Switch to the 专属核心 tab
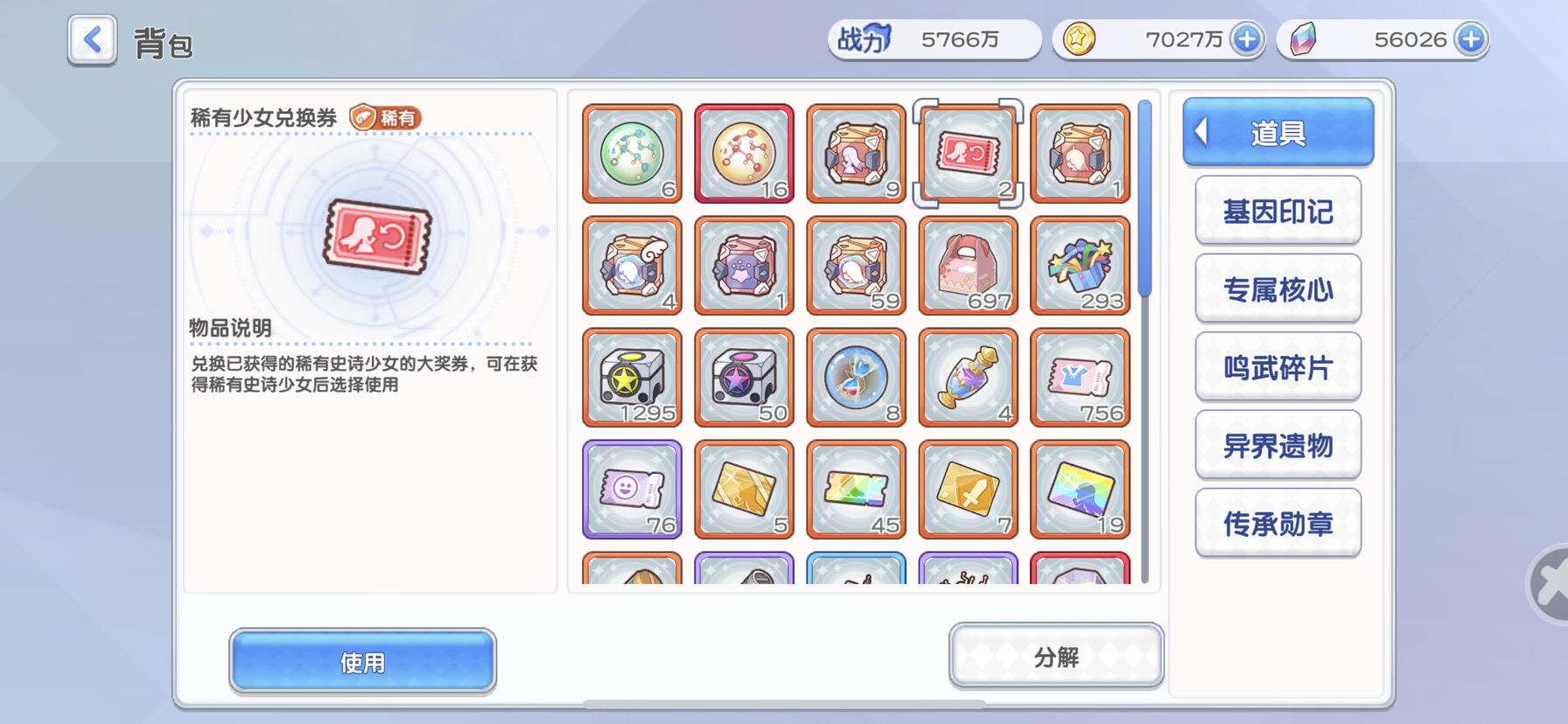Viewport: 1568px width, 724px height. tap(1278, 289)
